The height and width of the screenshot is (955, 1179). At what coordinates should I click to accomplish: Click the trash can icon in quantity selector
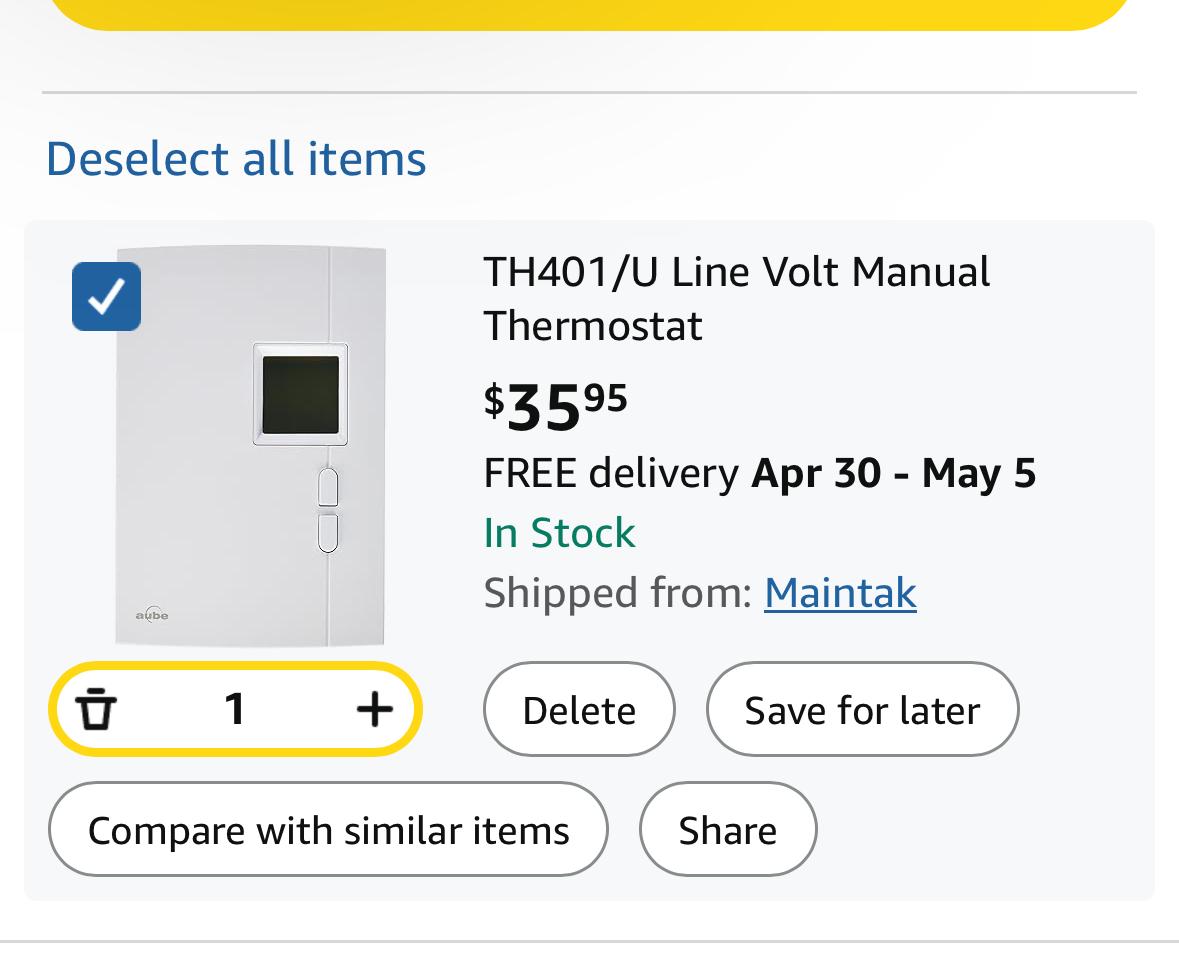tap(96, 708)
